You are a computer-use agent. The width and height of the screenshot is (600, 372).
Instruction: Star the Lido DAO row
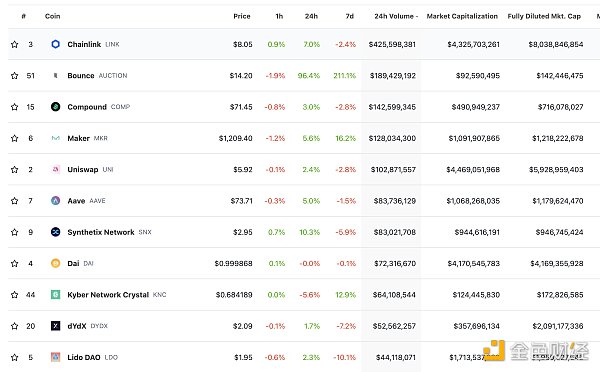click(15, 357)
